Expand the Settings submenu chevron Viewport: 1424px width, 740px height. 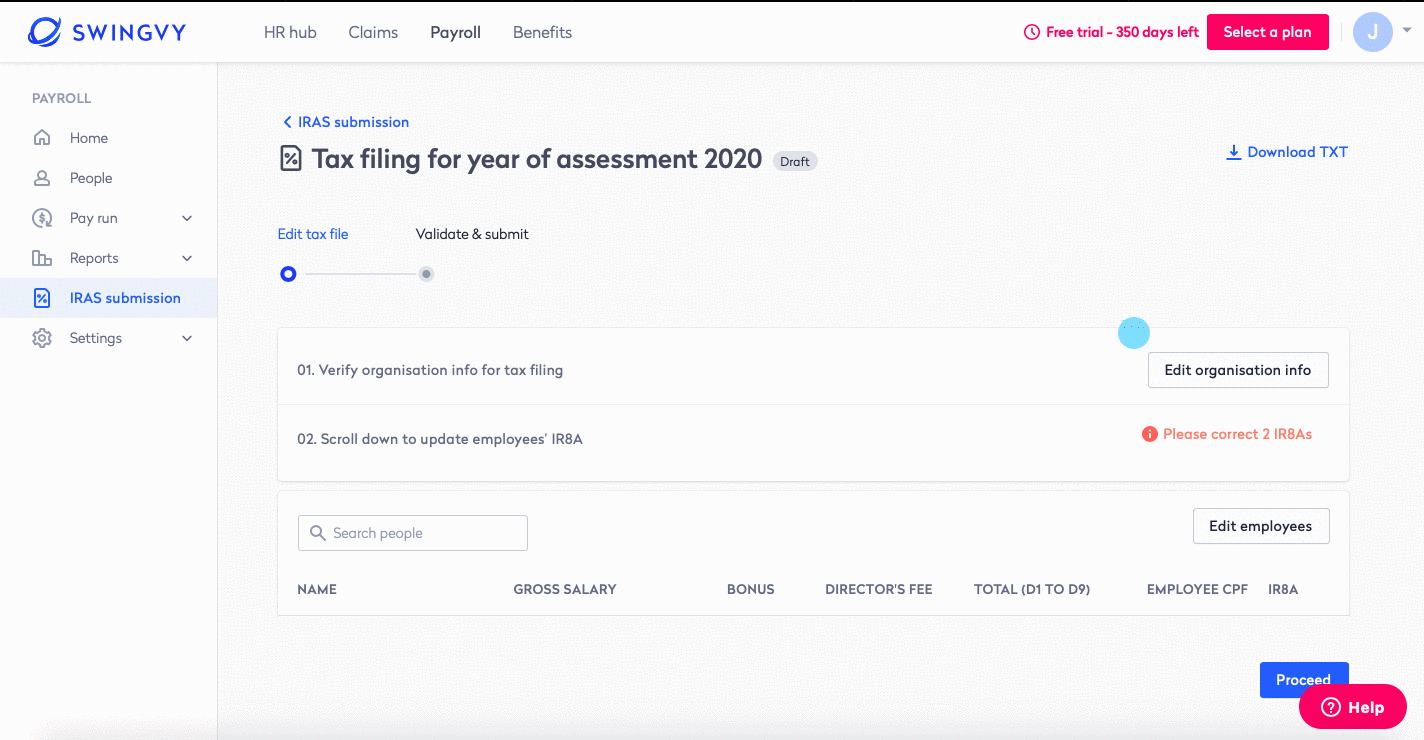point(187,338)
